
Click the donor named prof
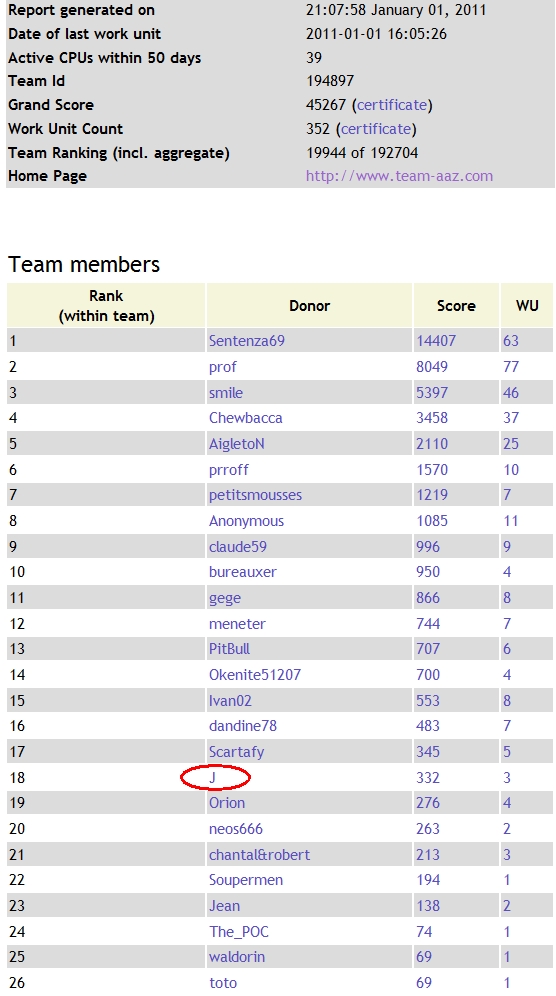click(x=222, y=367)
